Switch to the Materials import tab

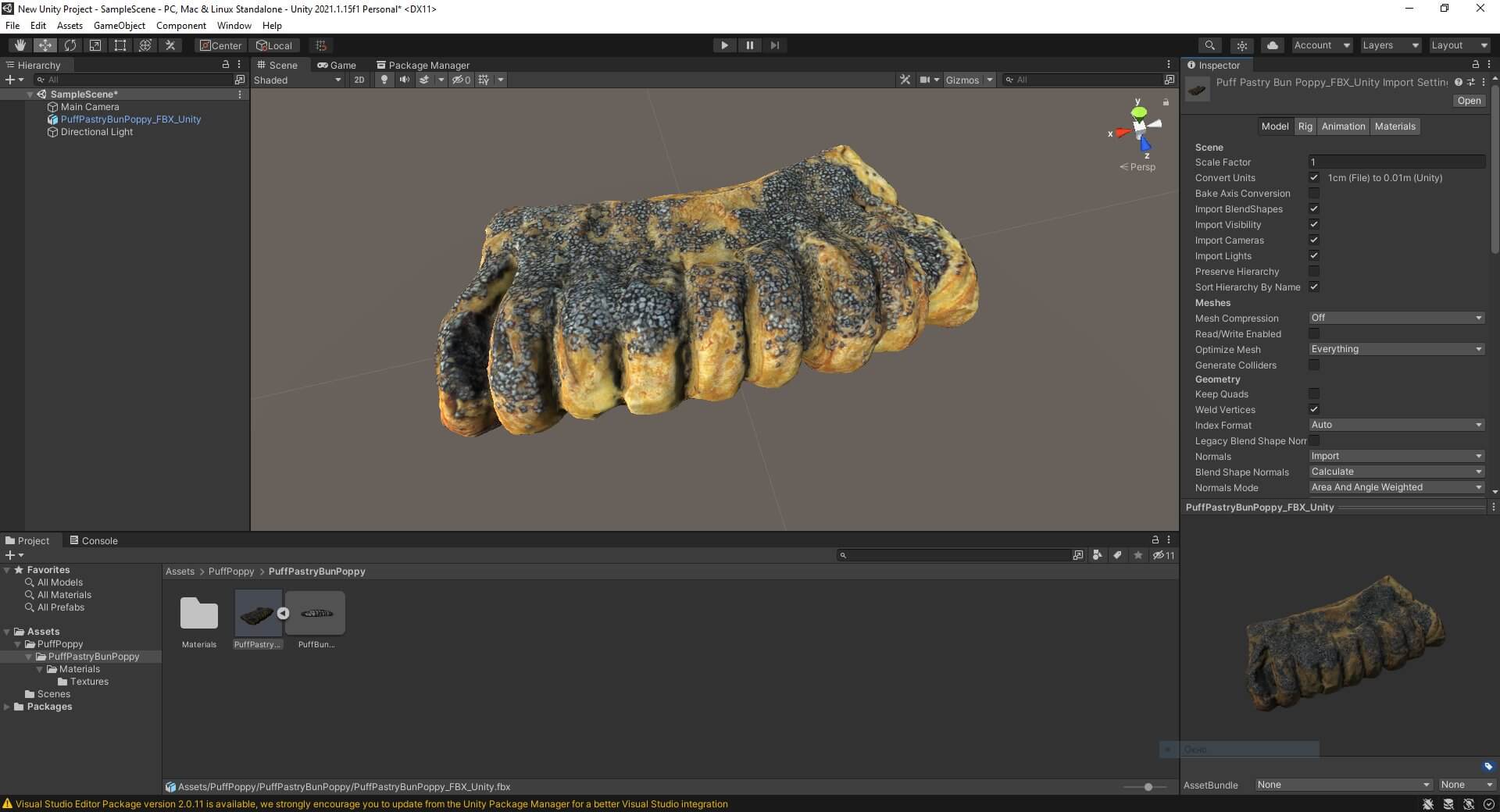pyautogui.click(x=1395, y=126)
